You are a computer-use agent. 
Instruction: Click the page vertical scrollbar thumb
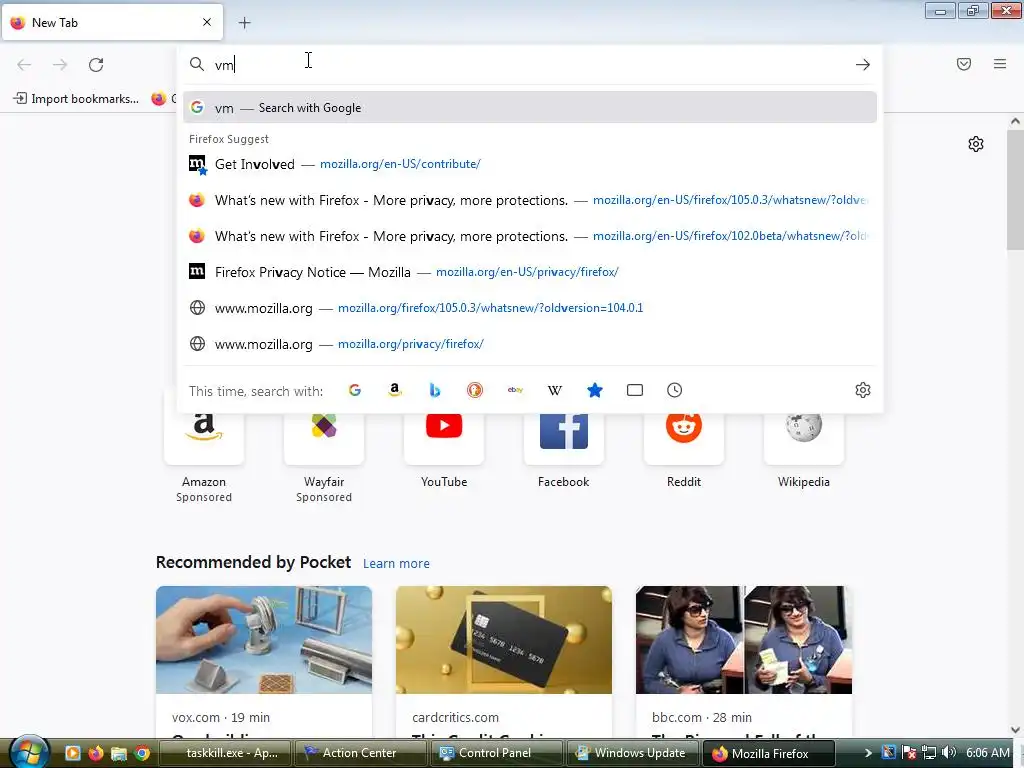point(1015,189)
